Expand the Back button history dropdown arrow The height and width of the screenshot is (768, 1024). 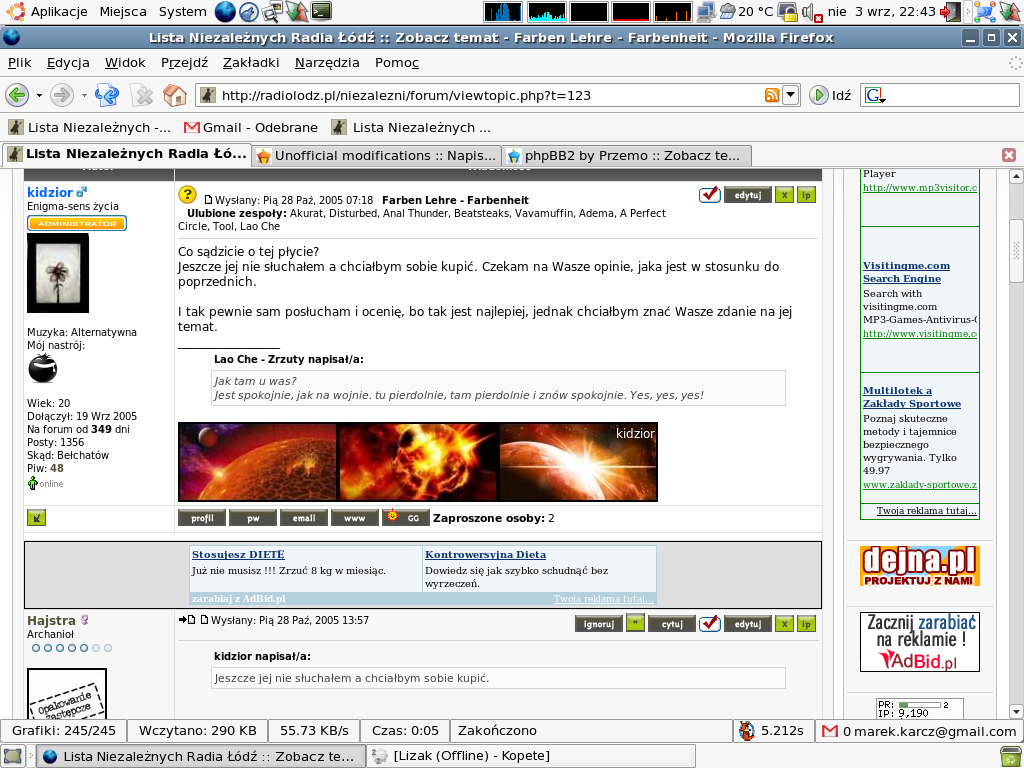click(40, 96)
